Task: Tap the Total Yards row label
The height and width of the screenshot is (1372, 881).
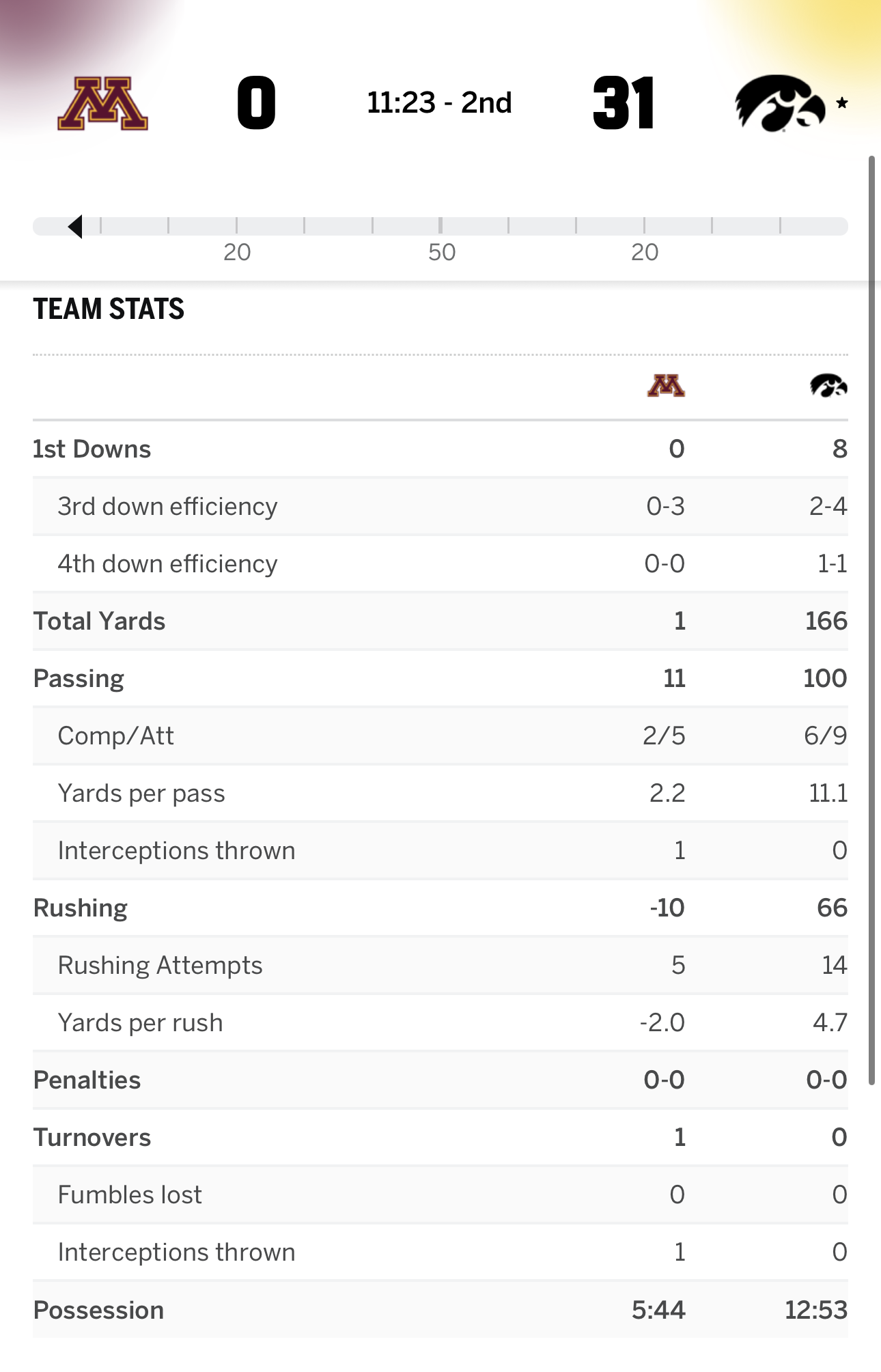Action: 100,621
